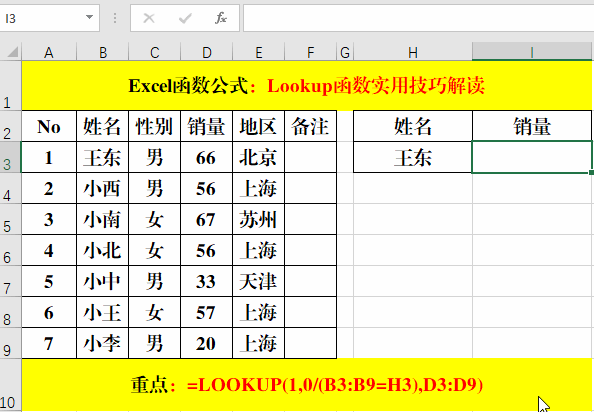This screenshot has height=412, width=594.
Task: Click into the formula bar input
Action: 419,18
